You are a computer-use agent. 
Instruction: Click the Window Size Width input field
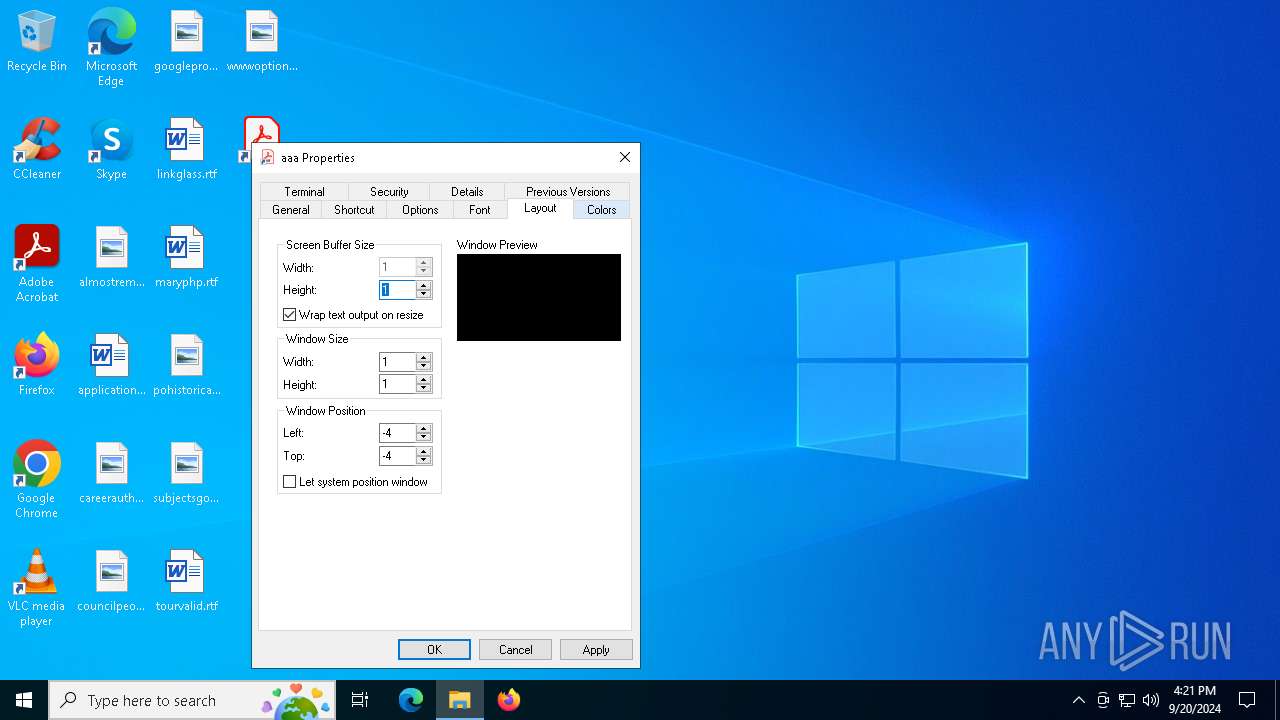click(398, 362)
